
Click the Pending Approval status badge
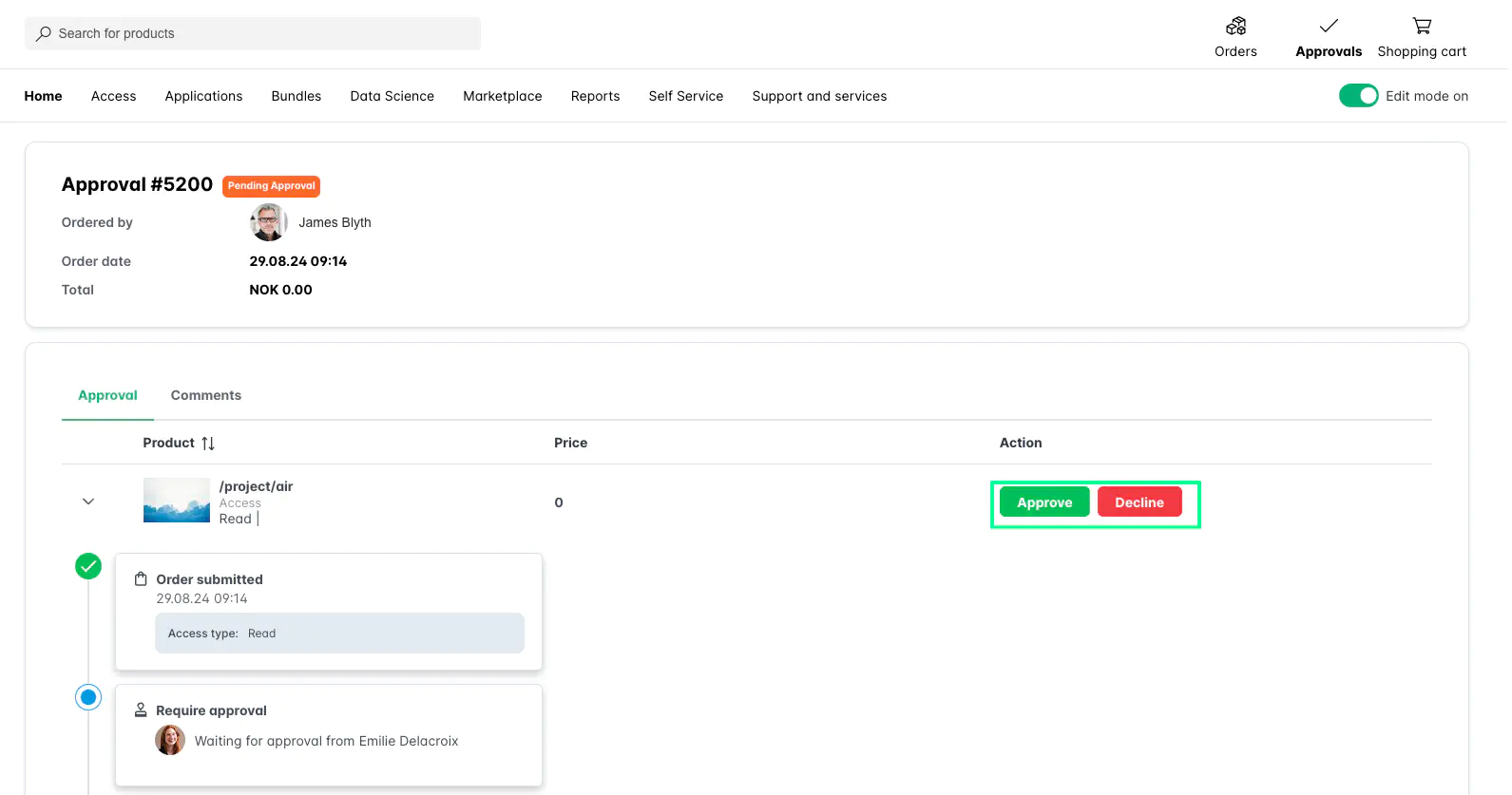click(272, 186)
